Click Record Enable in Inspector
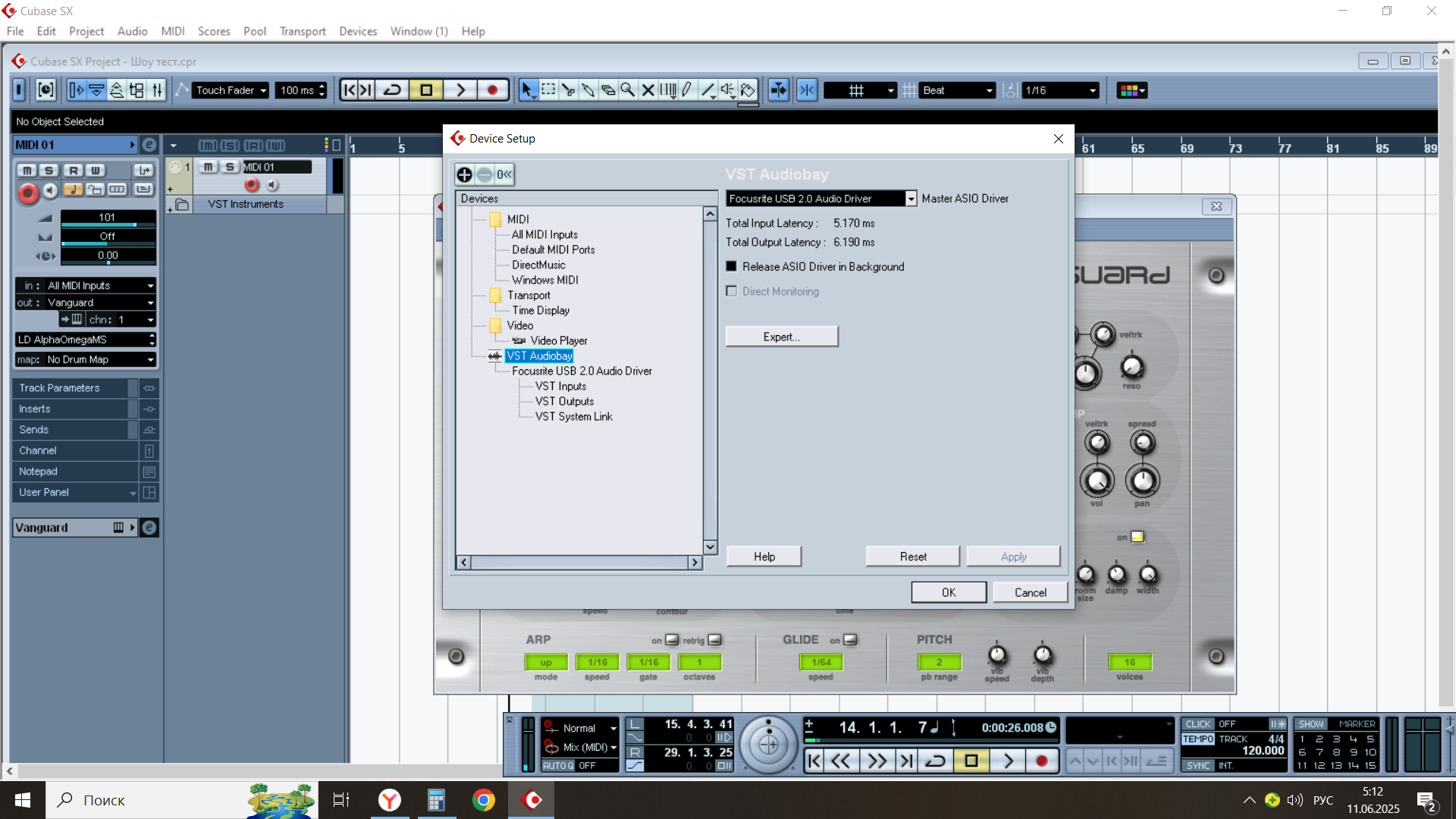The width and height of the screenshot is (1456, 819). (x=28, y=193)
